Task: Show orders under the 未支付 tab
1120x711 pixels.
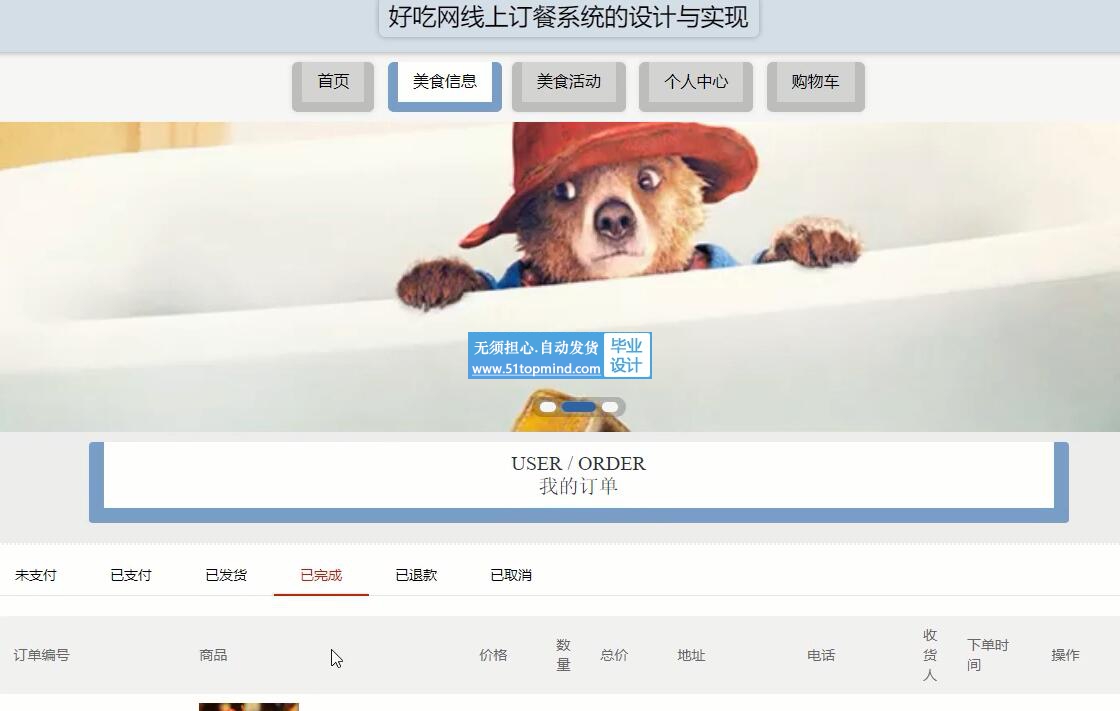Action: (36, 575)
